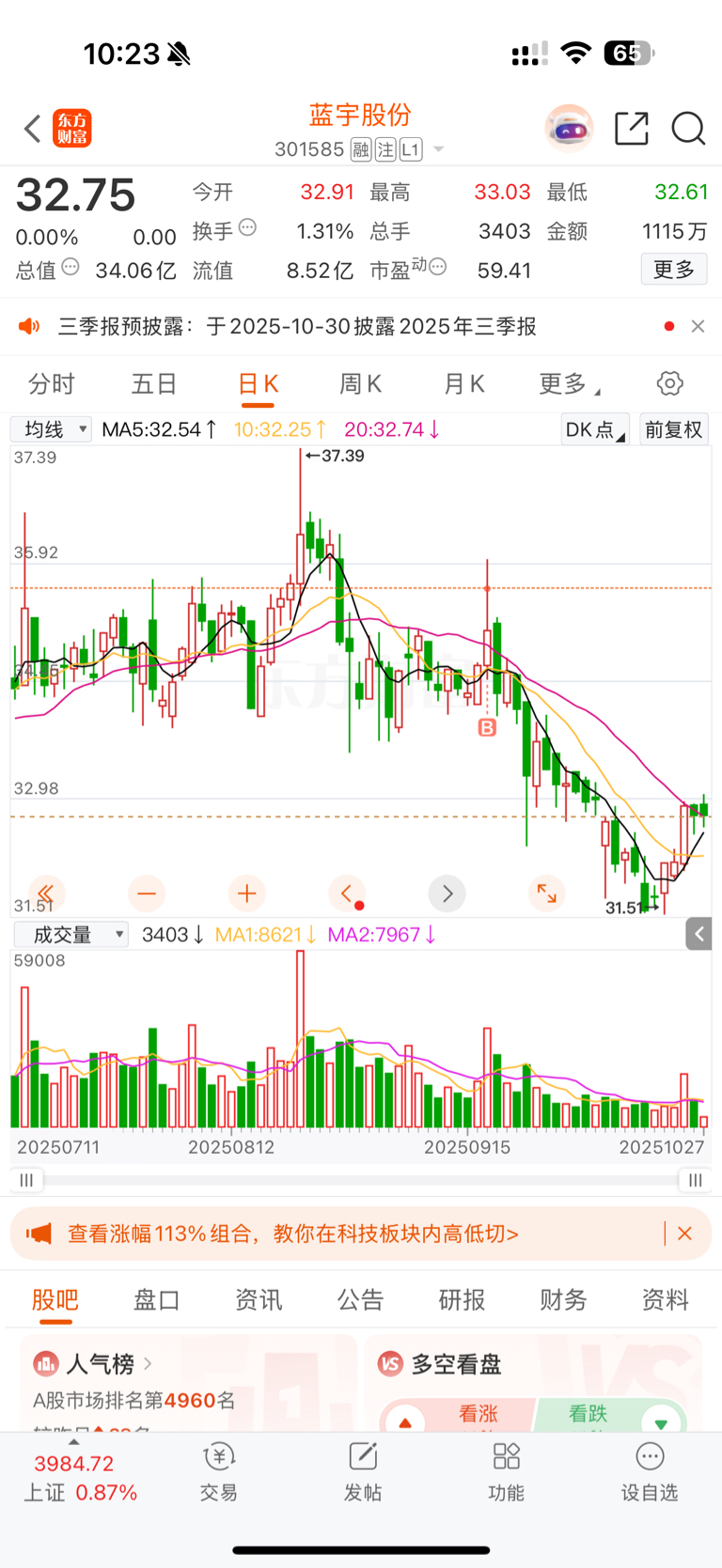Screen dimensions: 722x1568
Task: Open the 成交量 sub-indicator dropdown
Action: pos(71,934)
